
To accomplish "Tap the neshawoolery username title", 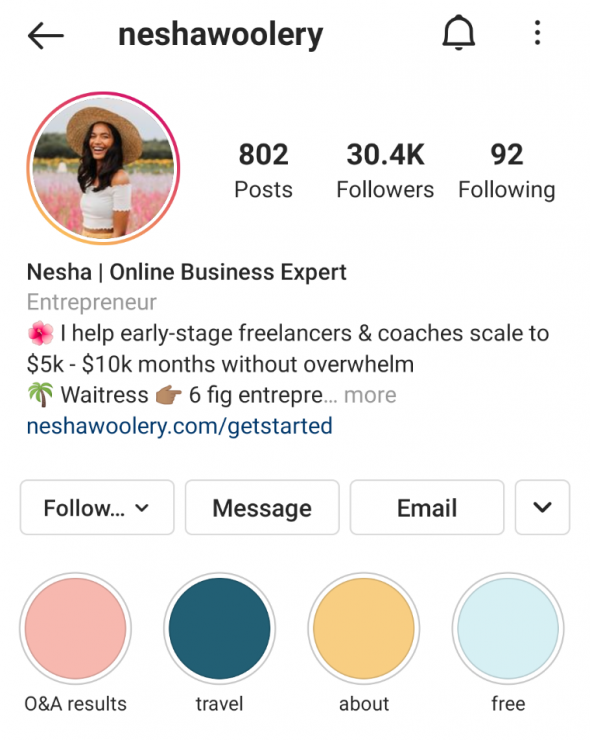I will (x=220, y=35).
